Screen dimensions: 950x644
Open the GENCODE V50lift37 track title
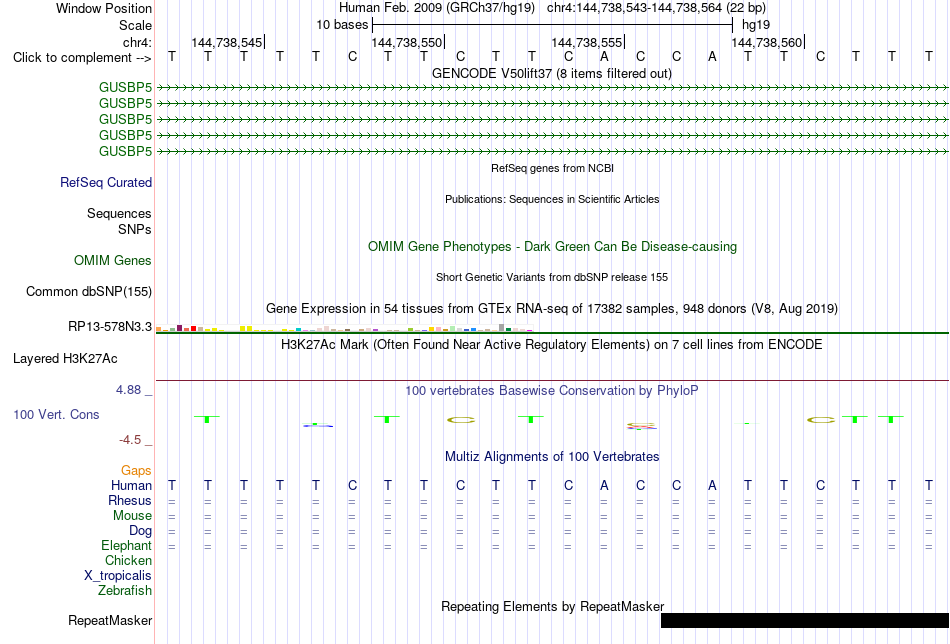click(551, 73)
